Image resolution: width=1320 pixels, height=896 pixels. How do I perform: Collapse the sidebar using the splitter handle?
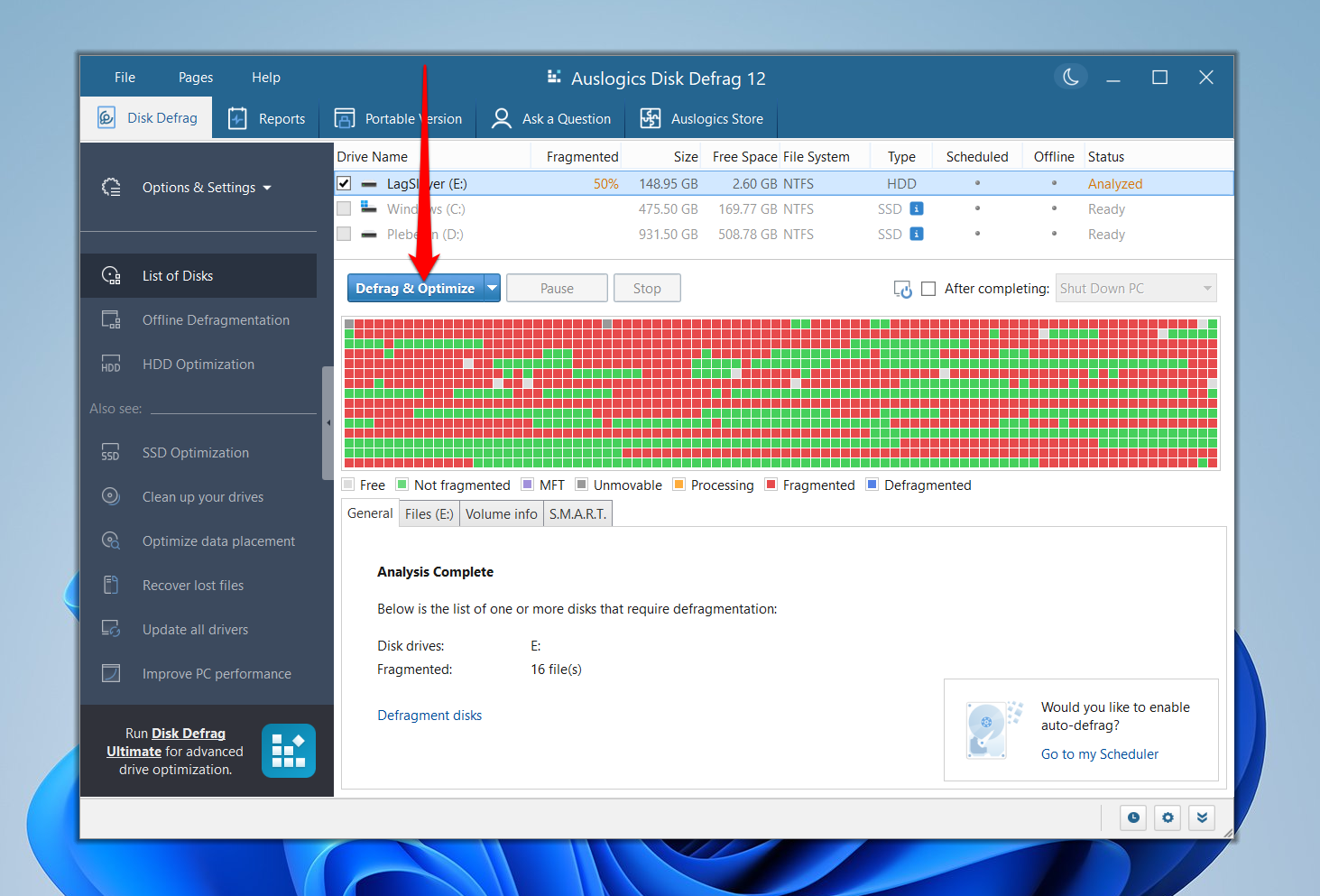328,422
